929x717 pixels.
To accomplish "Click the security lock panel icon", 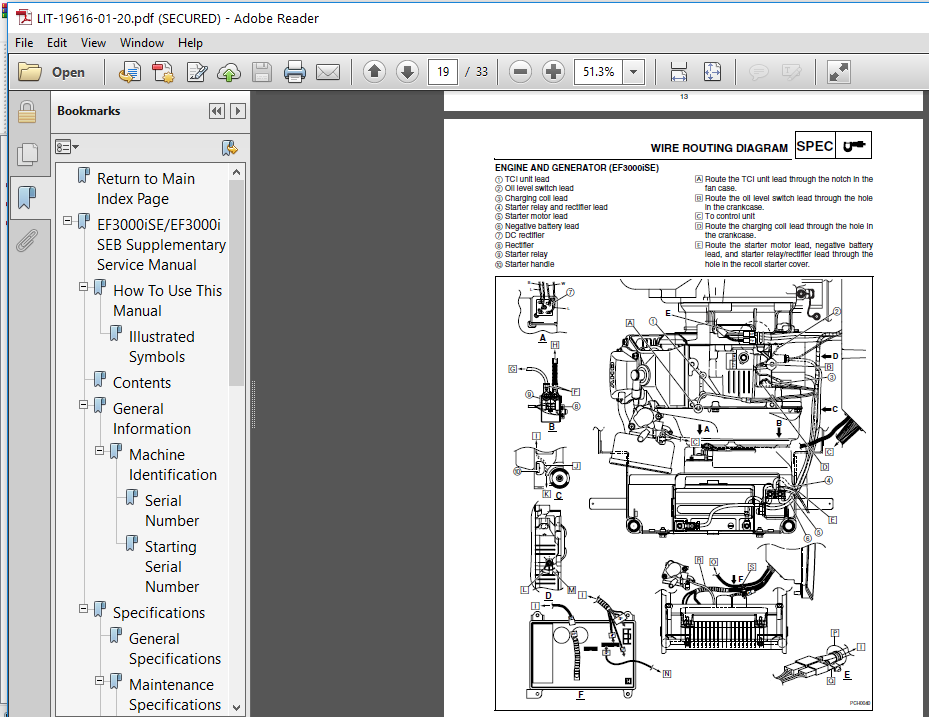I will pos(27,111).
